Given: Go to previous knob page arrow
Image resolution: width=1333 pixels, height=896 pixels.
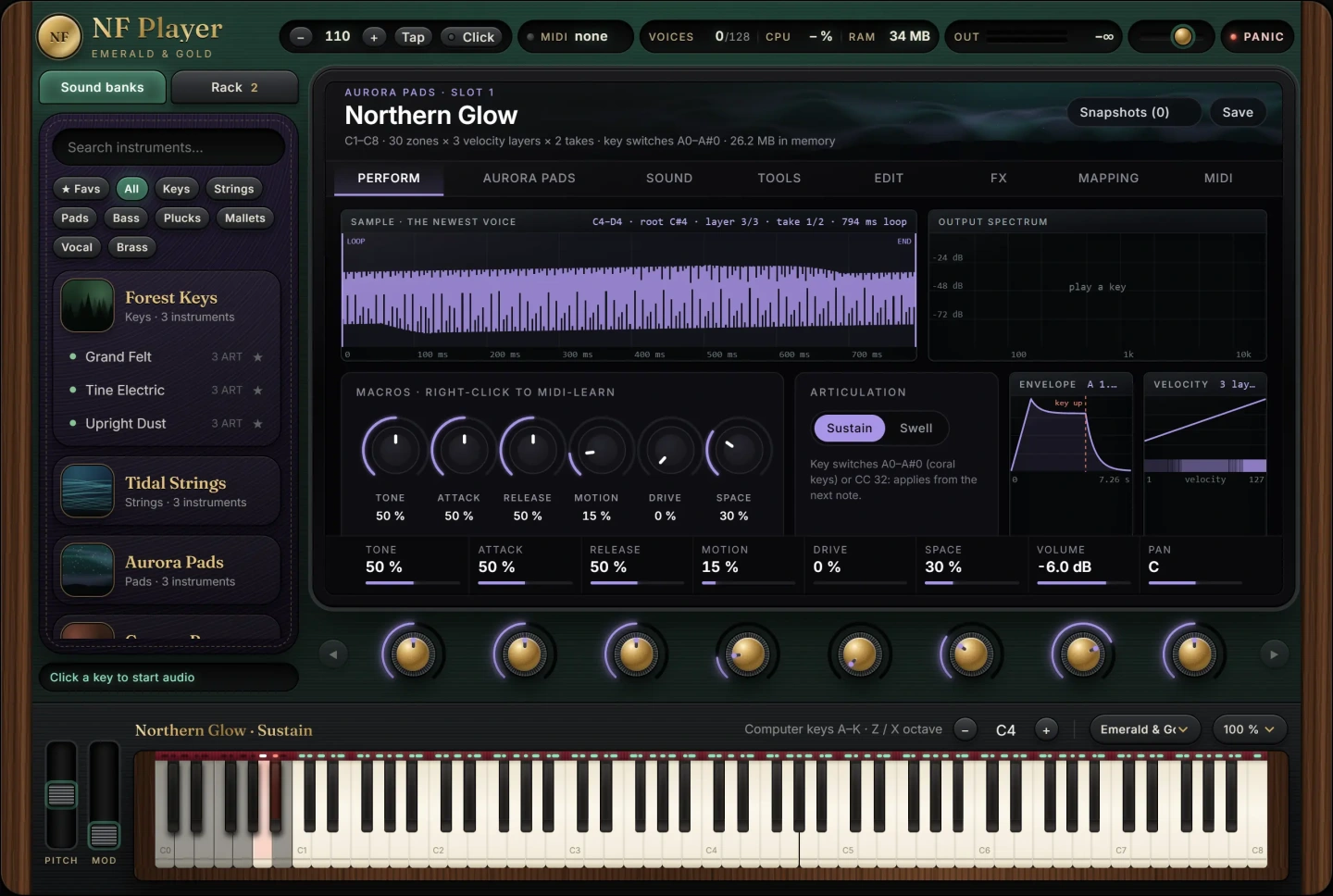Looking at the screenshot, I should [333, 654].
